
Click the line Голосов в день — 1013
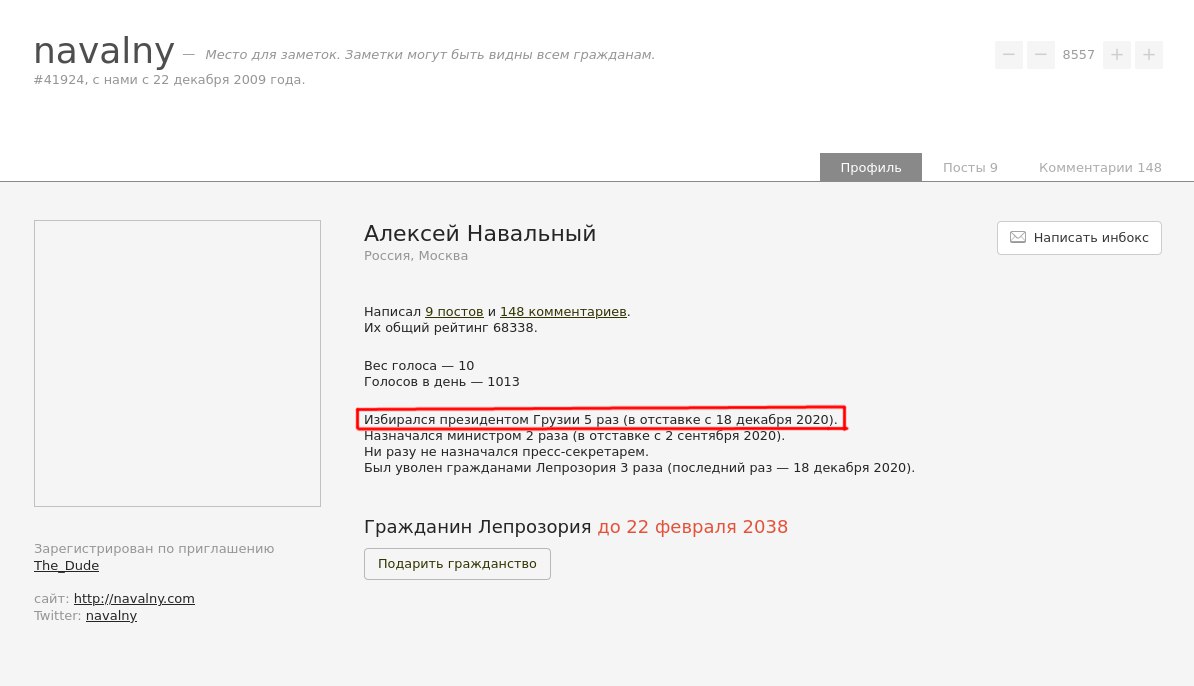point(442,381)
